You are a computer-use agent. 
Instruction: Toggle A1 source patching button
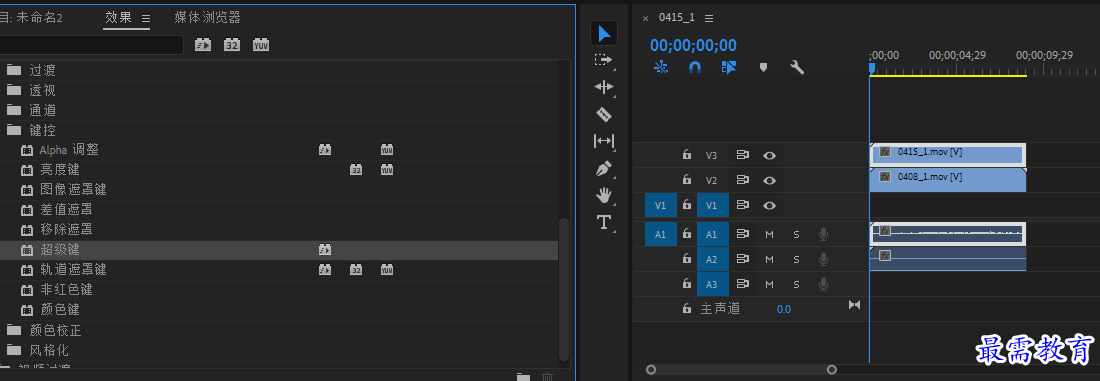[x=661, y=234]
